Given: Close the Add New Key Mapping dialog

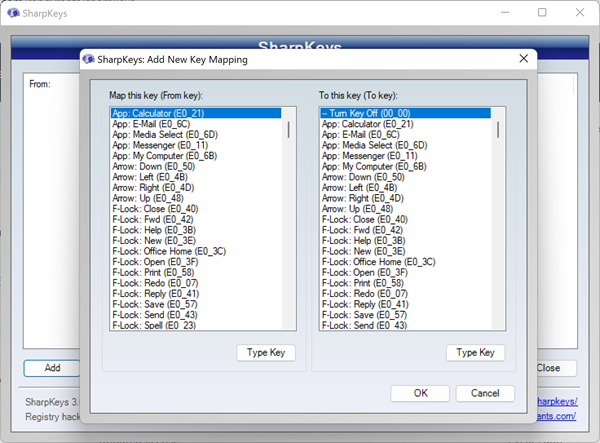Looking at the screenshot, I should coord(523,59).
